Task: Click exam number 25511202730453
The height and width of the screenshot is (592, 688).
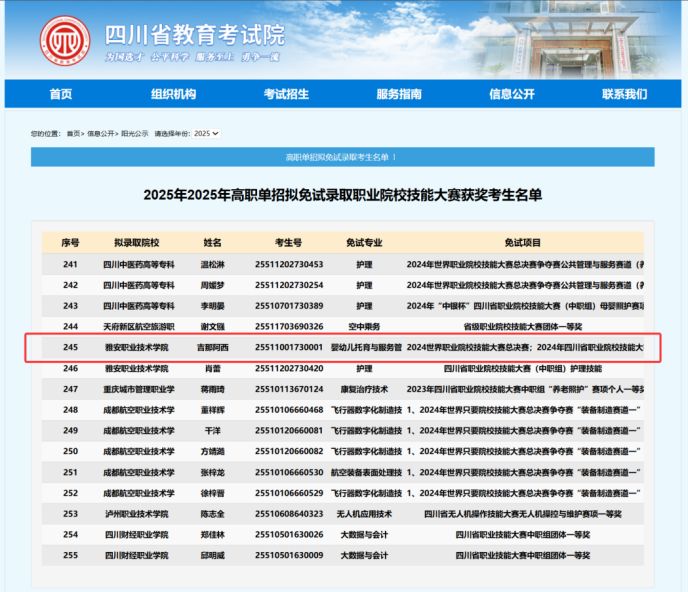Action: 289,264
